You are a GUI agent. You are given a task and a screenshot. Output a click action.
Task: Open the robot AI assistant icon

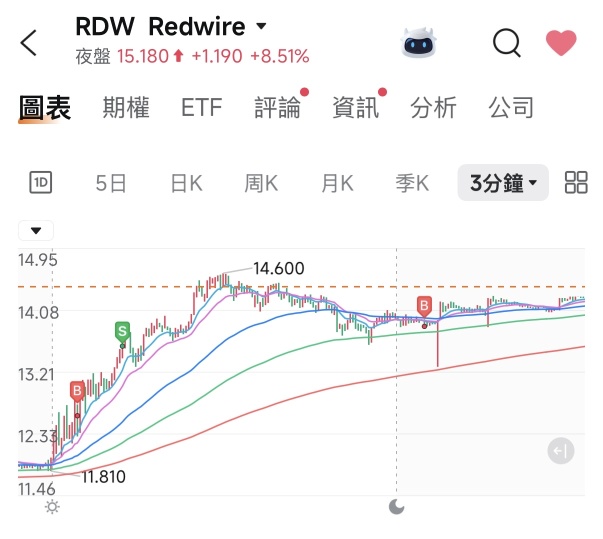point(418,43)
